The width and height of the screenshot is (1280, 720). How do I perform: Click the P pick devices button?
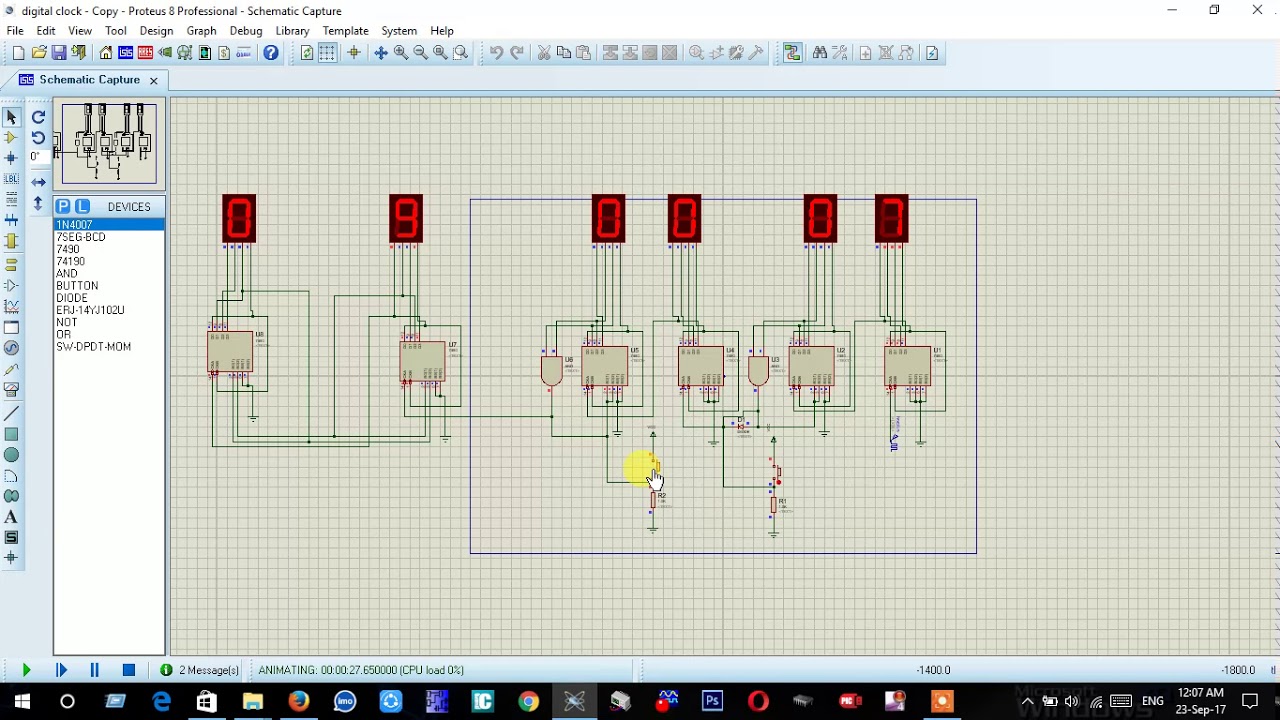pyautogui.click(x=63, y=206)
